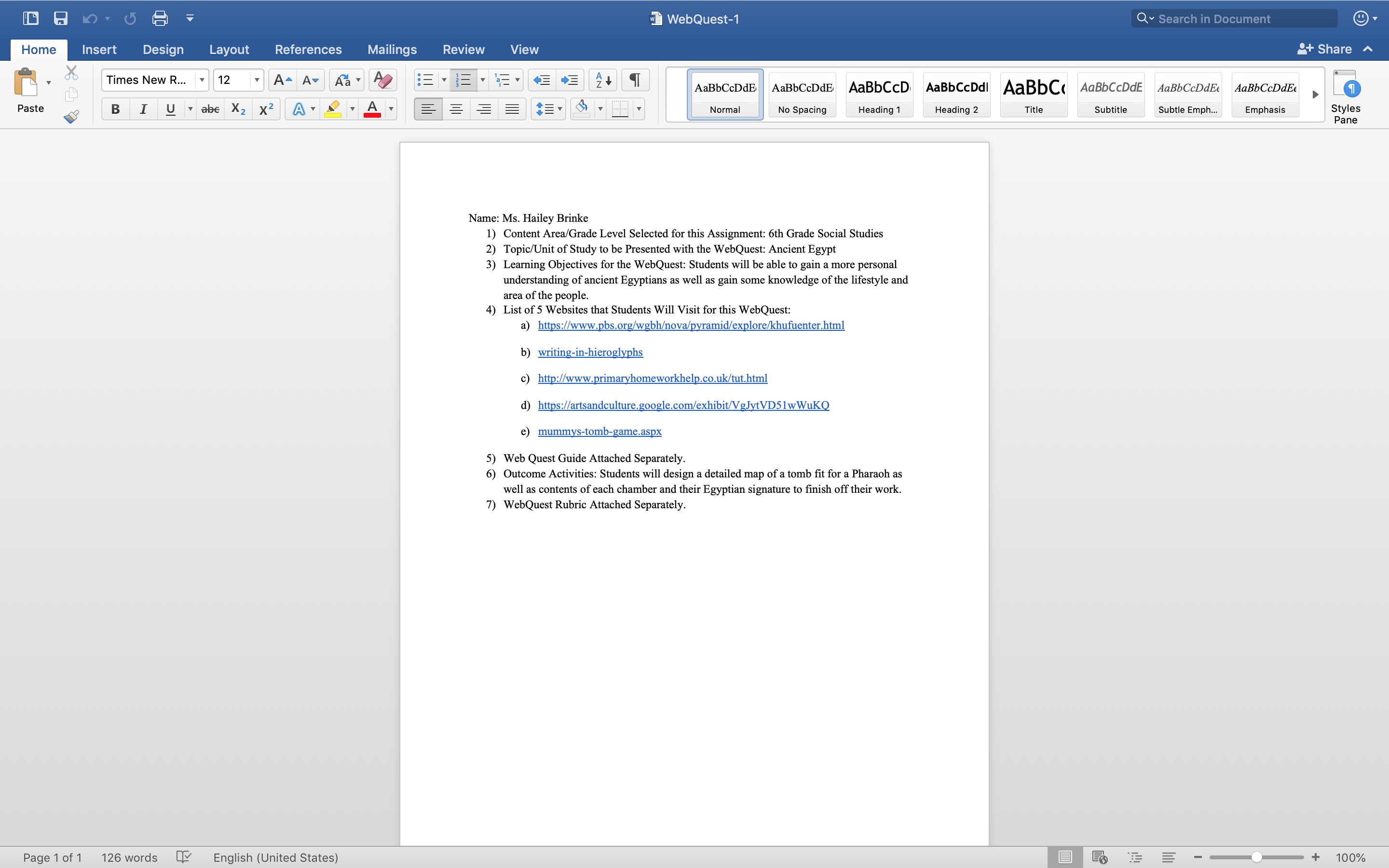Click the Strikethrough abc icon
The width and height of the screenshot is (1389, 868).
click(210, 109)
